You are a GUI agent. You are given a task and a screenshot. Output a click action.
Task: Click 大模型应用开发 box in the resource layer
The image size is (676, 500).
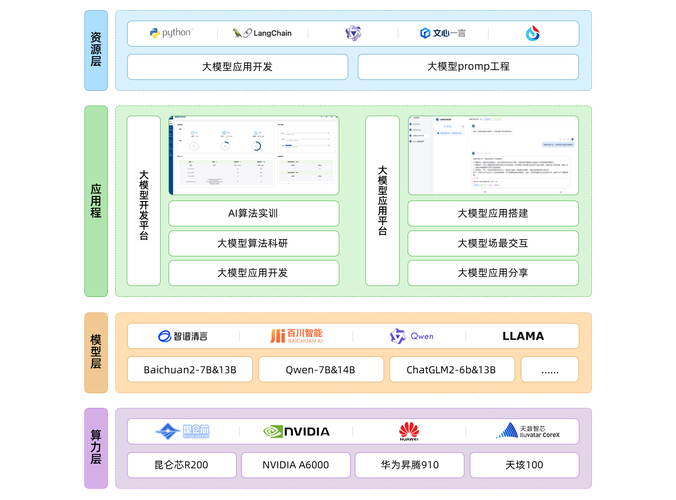pyautogui.click(x=238, y=67)
